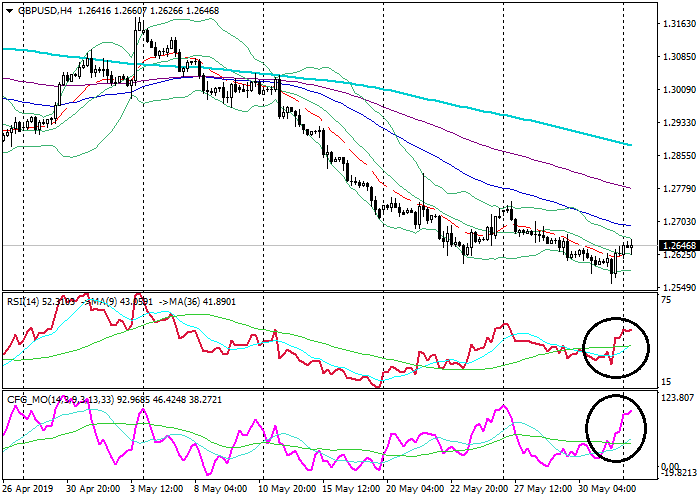Select the black circle in RSI panel
The image size is (700, 500).
(x=615, y=348)
